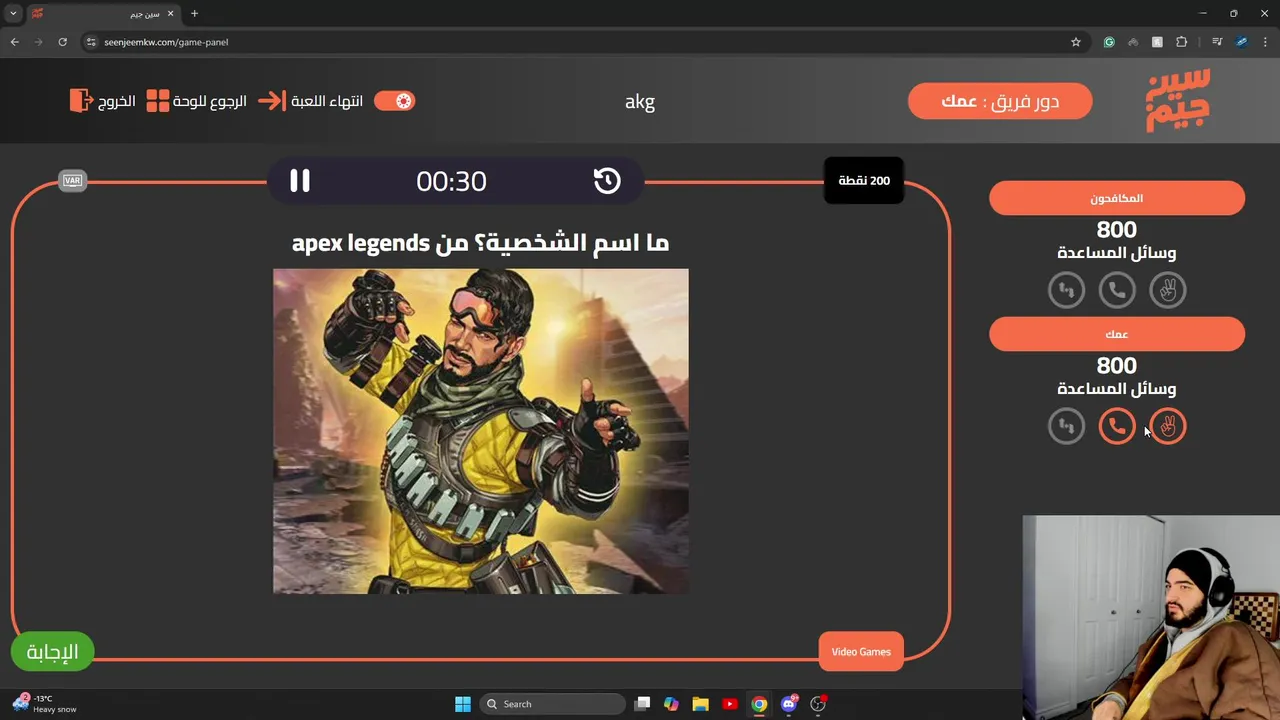
Task: Open YouTube app from the taskbar
Action: click(x=729, y=704)
